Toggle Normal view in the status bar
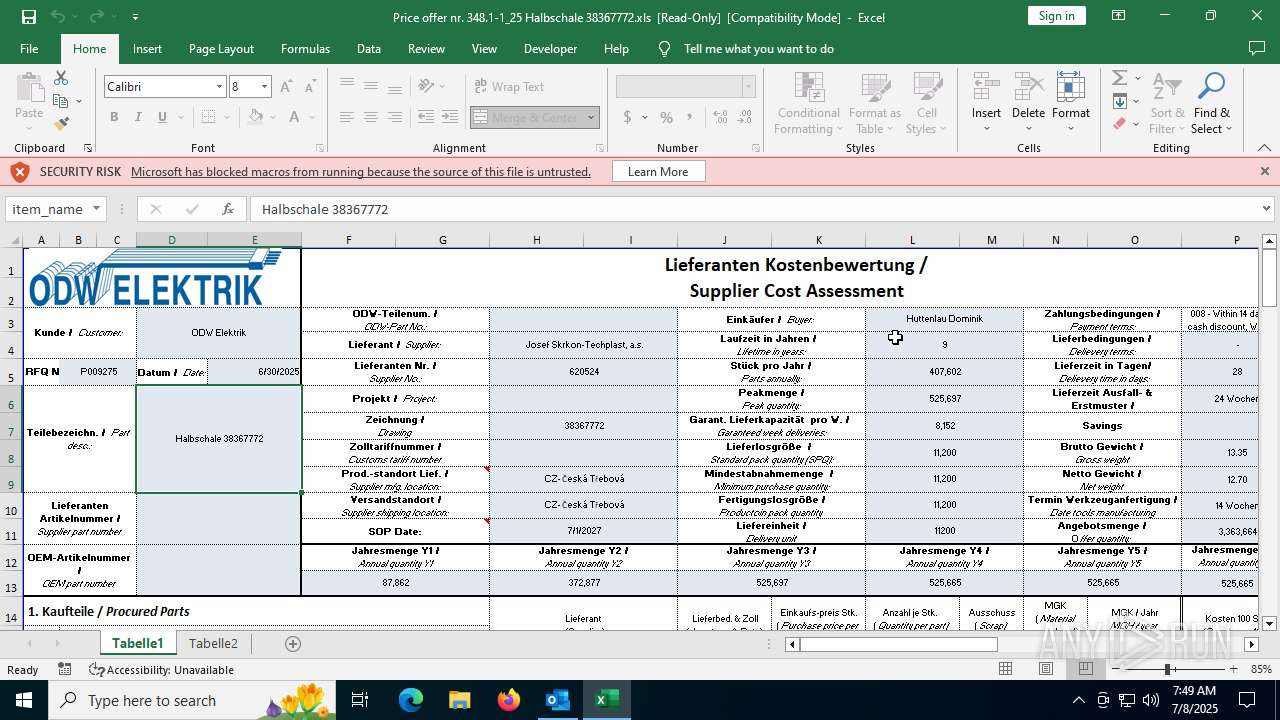This screenshot has height=720, width=1280. click(x=1006, y=669)
